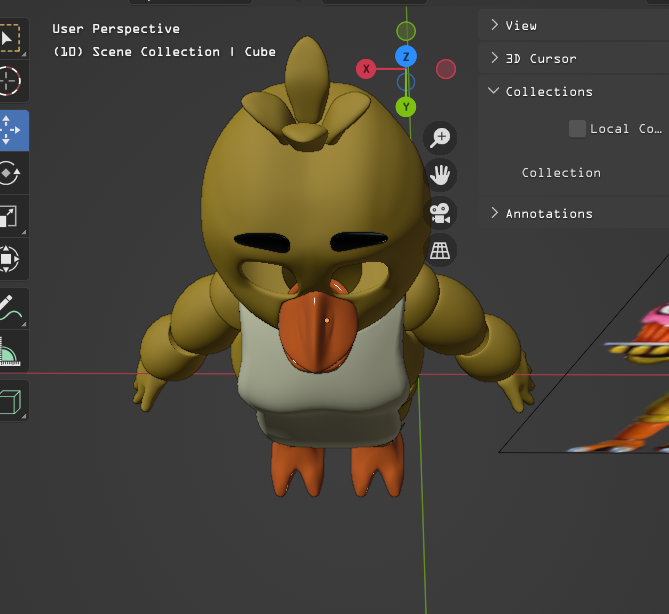This screenshot has height=614, width=669.
Task: Expand the 3D Cursor panel
Action: [573, 58]
